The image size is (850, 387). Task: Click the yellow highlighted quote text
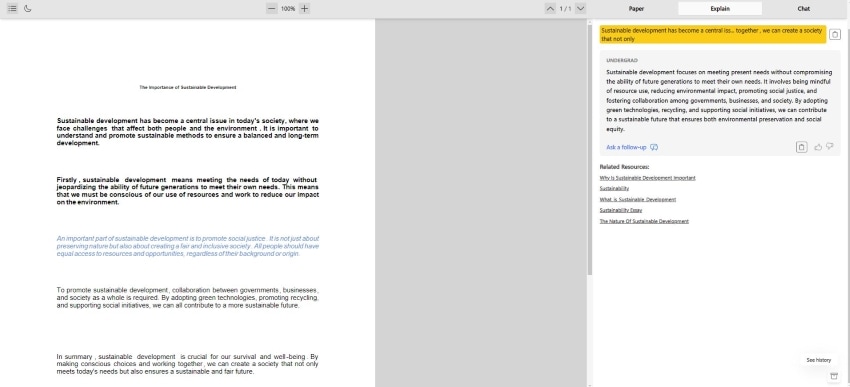(712, 35)
